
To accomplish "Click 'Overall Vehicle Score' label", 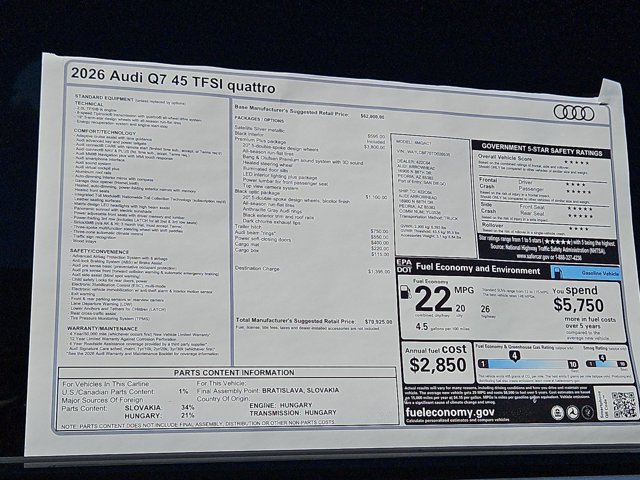I will (504, 157).
